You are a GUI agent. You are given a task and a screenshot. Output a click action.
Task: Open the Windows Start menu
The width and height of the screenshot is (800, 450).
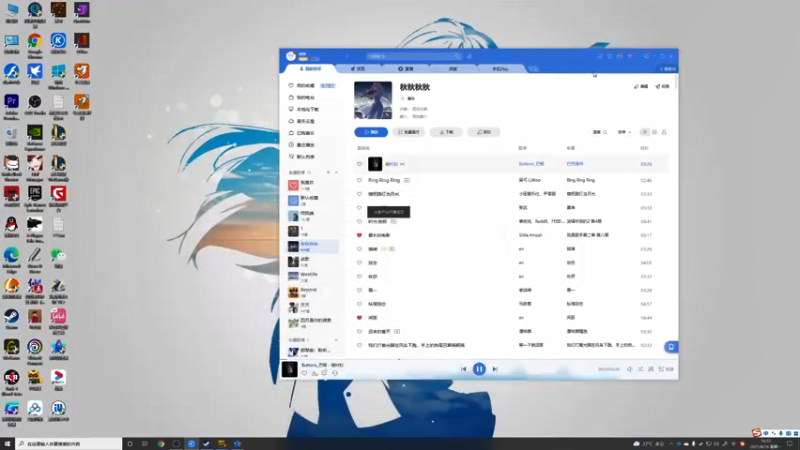7,444
